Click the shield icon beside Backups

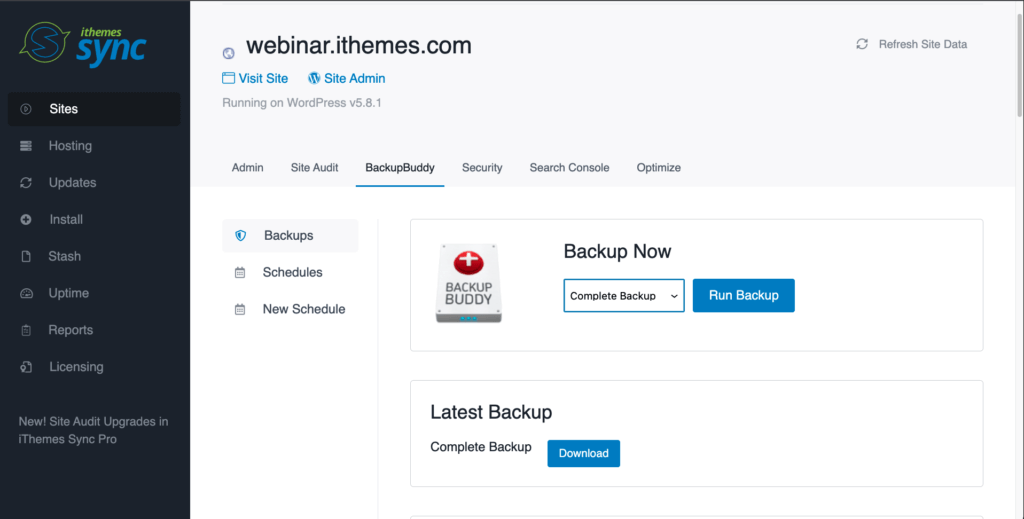pyautogui.click(x=240, y=236)
